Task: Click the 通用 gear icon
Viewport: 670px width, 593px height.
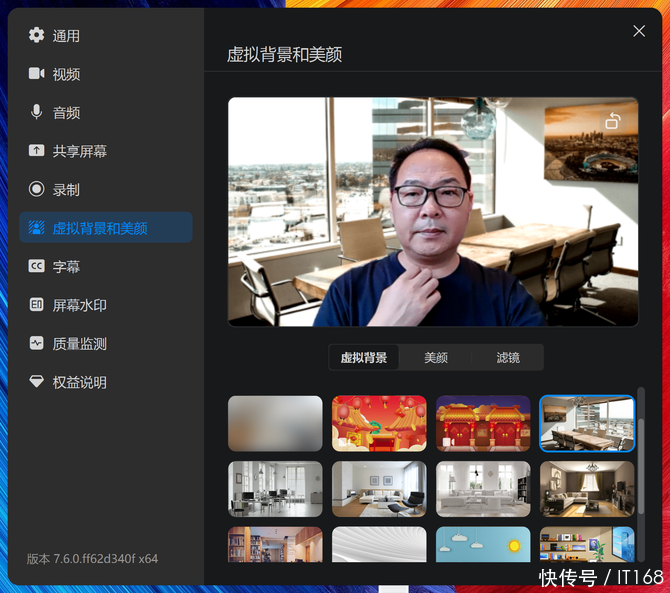Action: click(x=37, y=36)
